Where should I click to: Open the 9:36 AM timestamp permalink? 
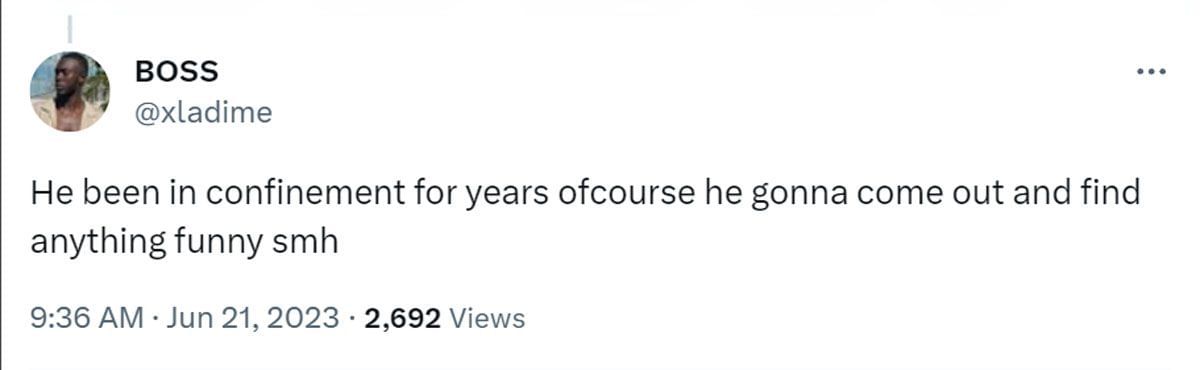tap(89, 318)
